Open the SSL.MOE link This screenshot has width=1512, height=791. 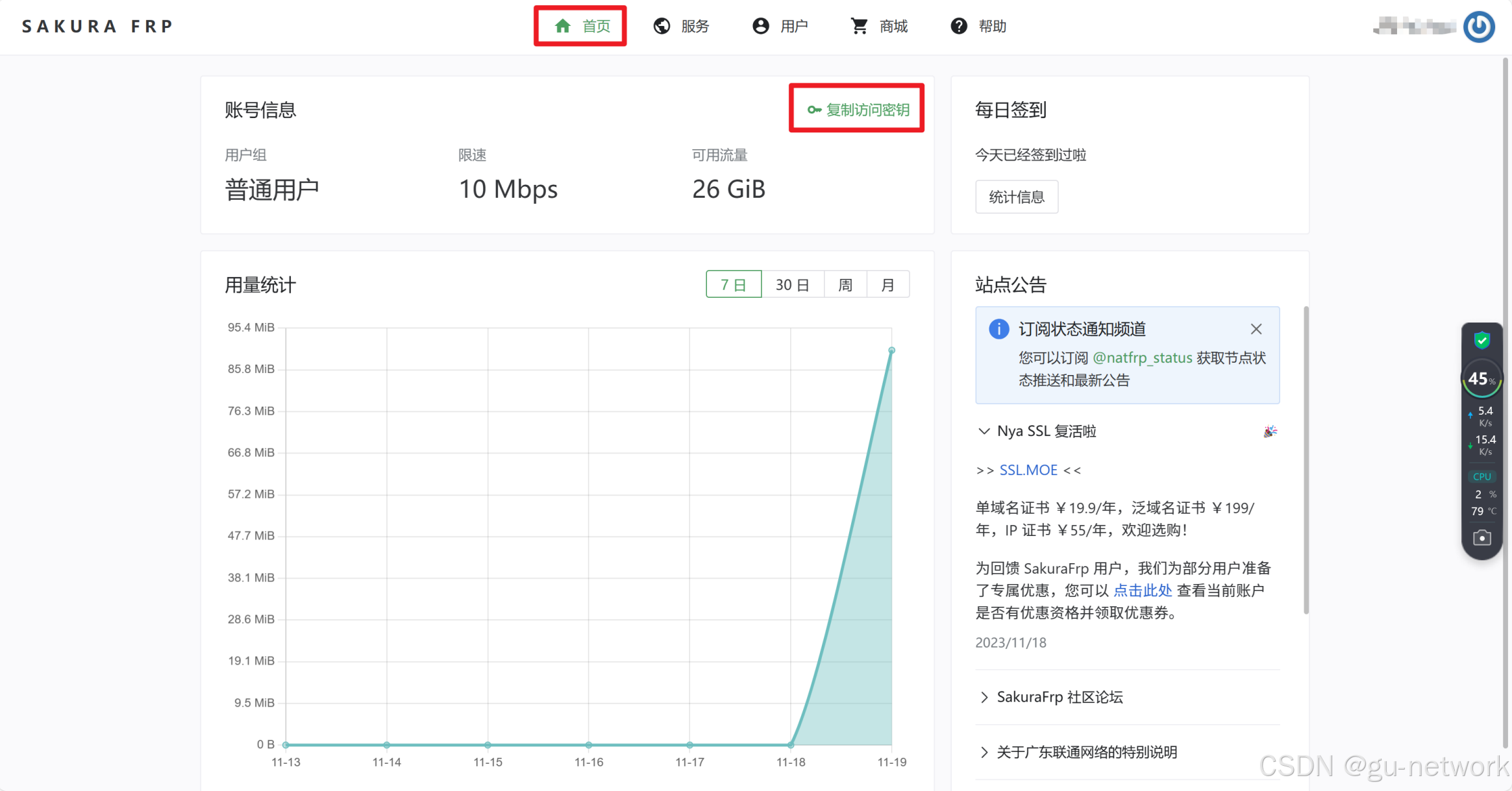pyautogui.click(x=1028, y=470)
